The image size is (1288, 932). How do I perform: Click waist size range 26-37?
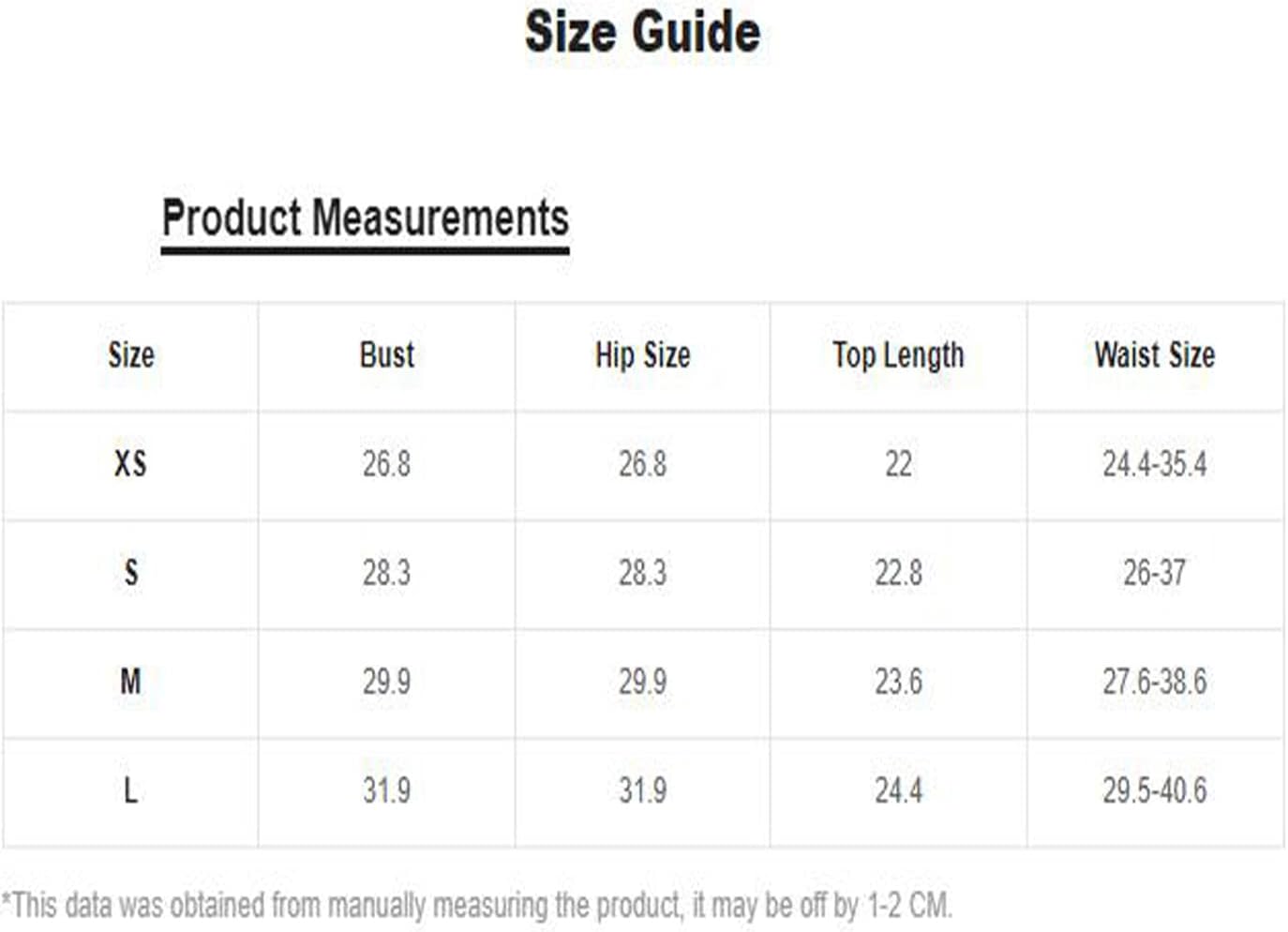1154,572
